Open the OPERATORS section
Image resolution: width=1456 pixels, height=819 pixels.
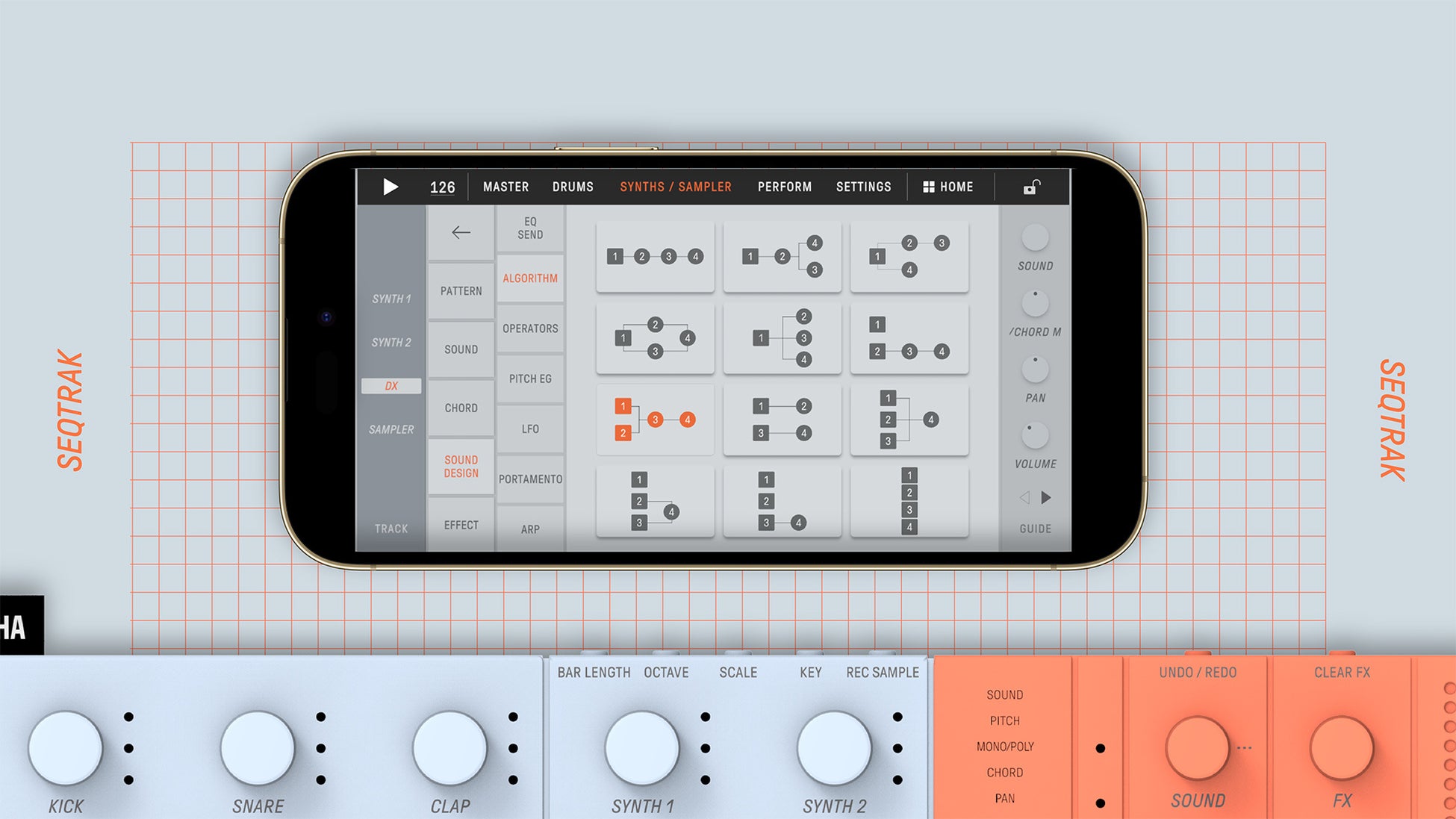pos(530,328)
